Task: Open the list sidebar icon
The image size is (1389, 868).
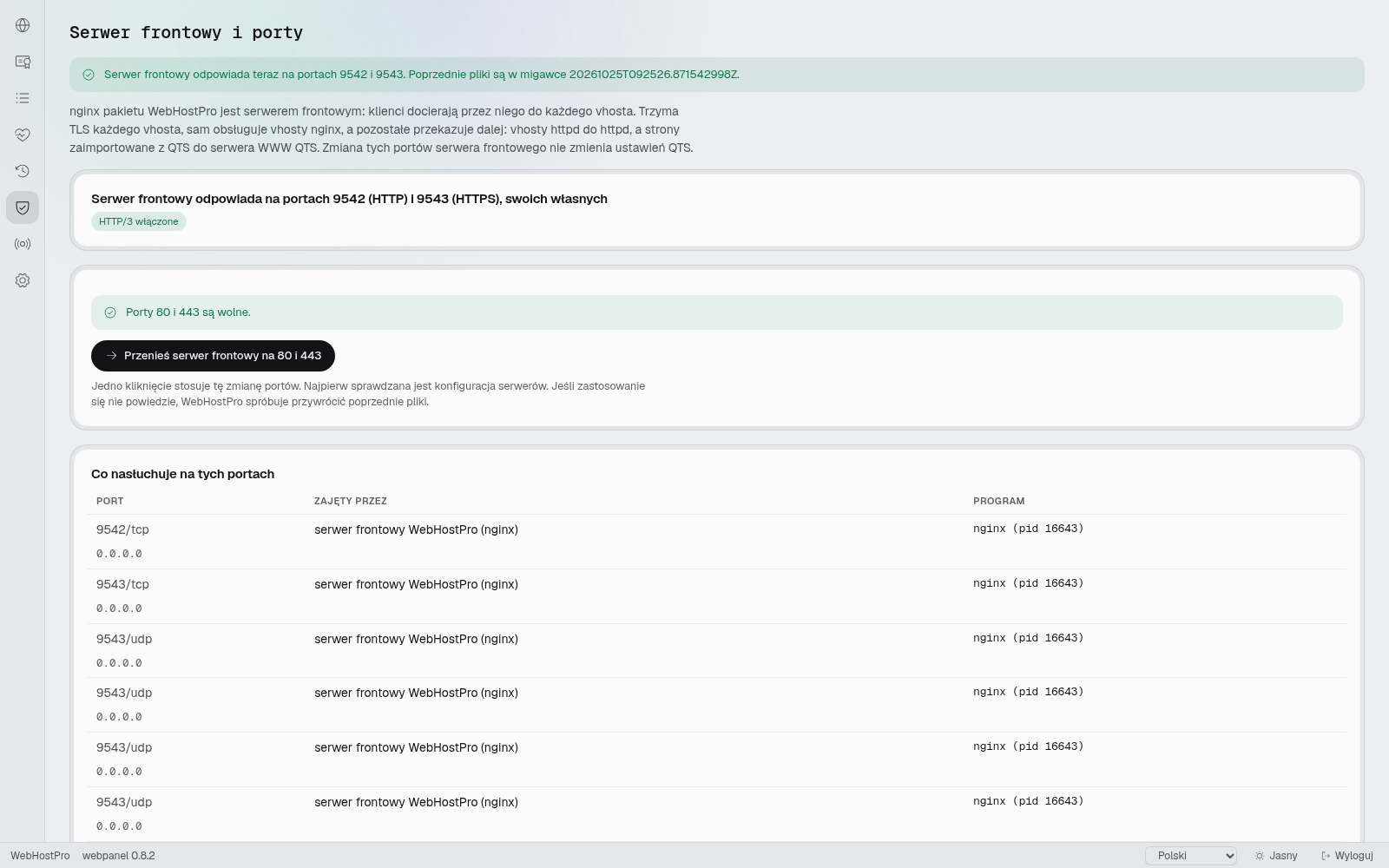Action: (x=23, y=98)
